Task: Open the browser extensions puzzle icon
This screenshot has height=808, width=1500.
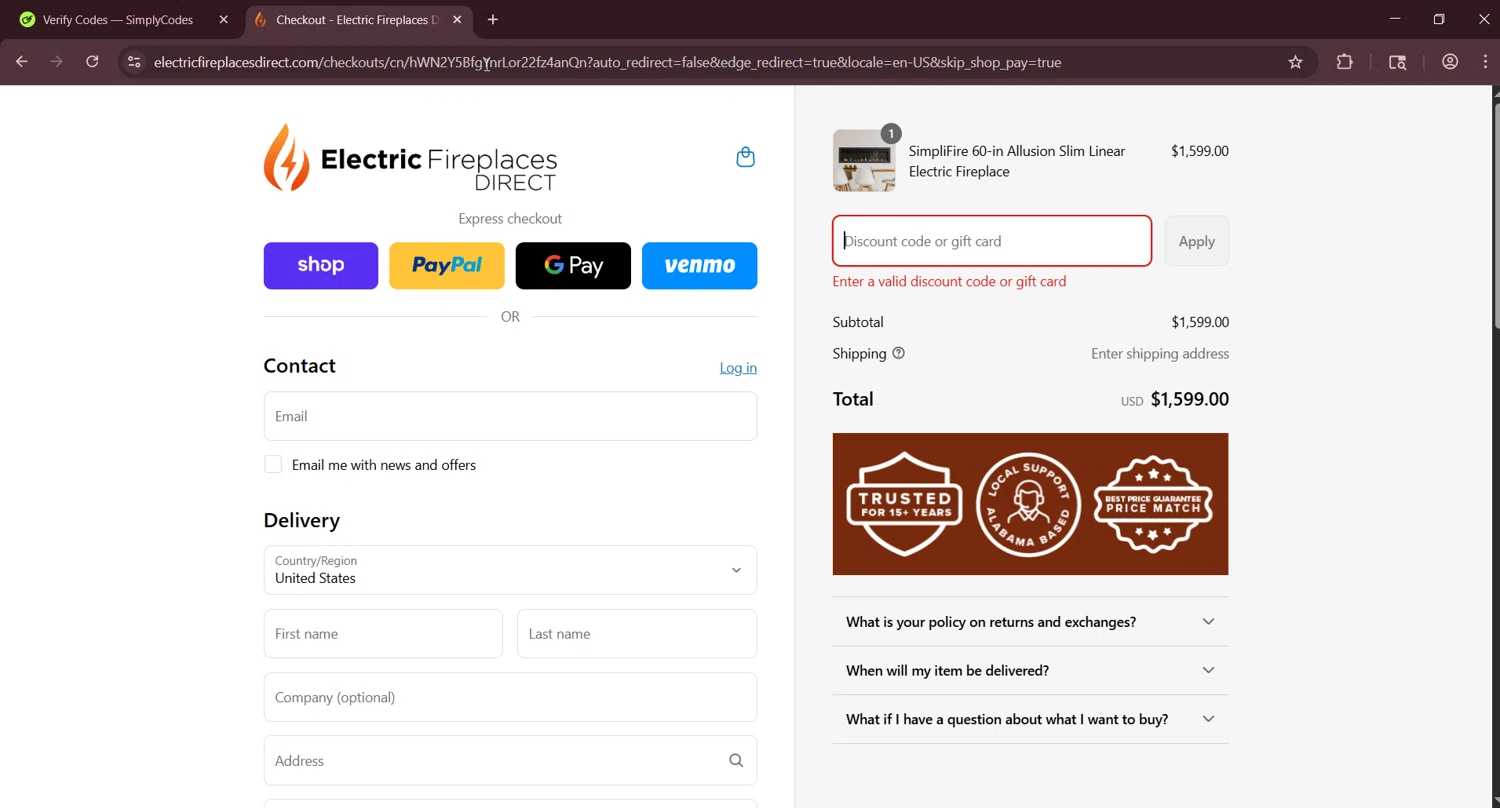Action: click(1344, 62)
